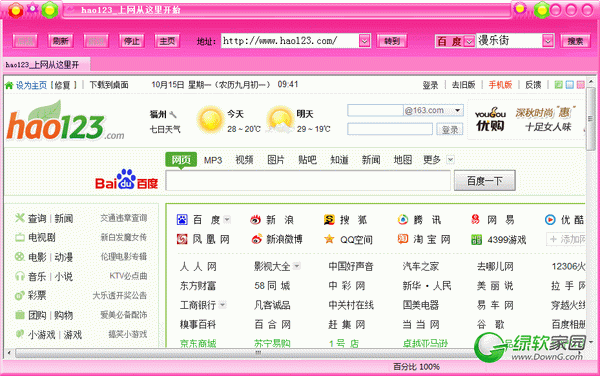Expand the arrow next to 影视大全
600x376 pixels.
coord(297,266)
